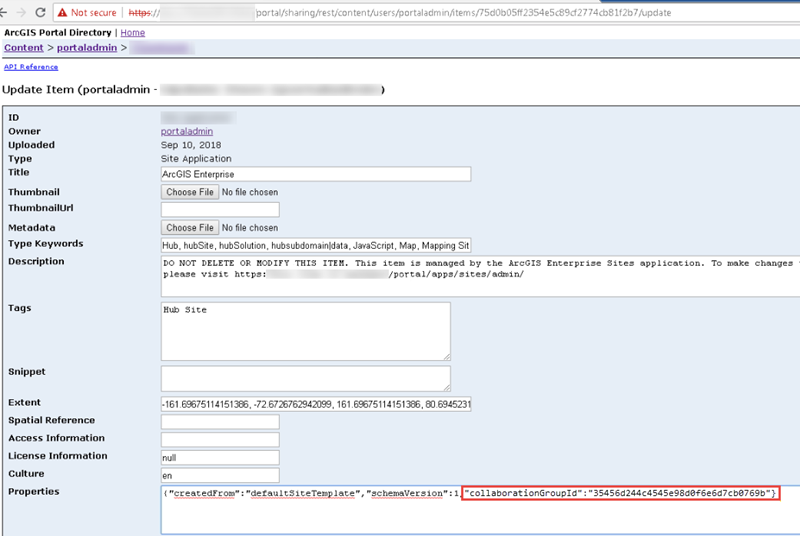Click the Spatial Reference field

[220, 422]
